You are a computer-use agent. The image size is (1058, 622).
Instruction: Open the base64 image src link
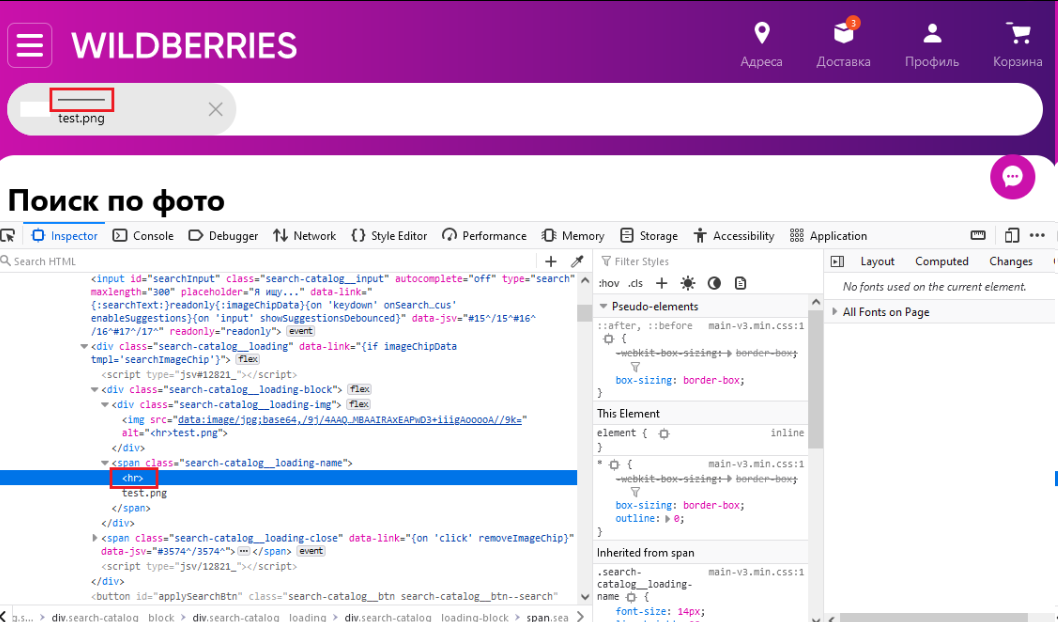click(350, 419)
